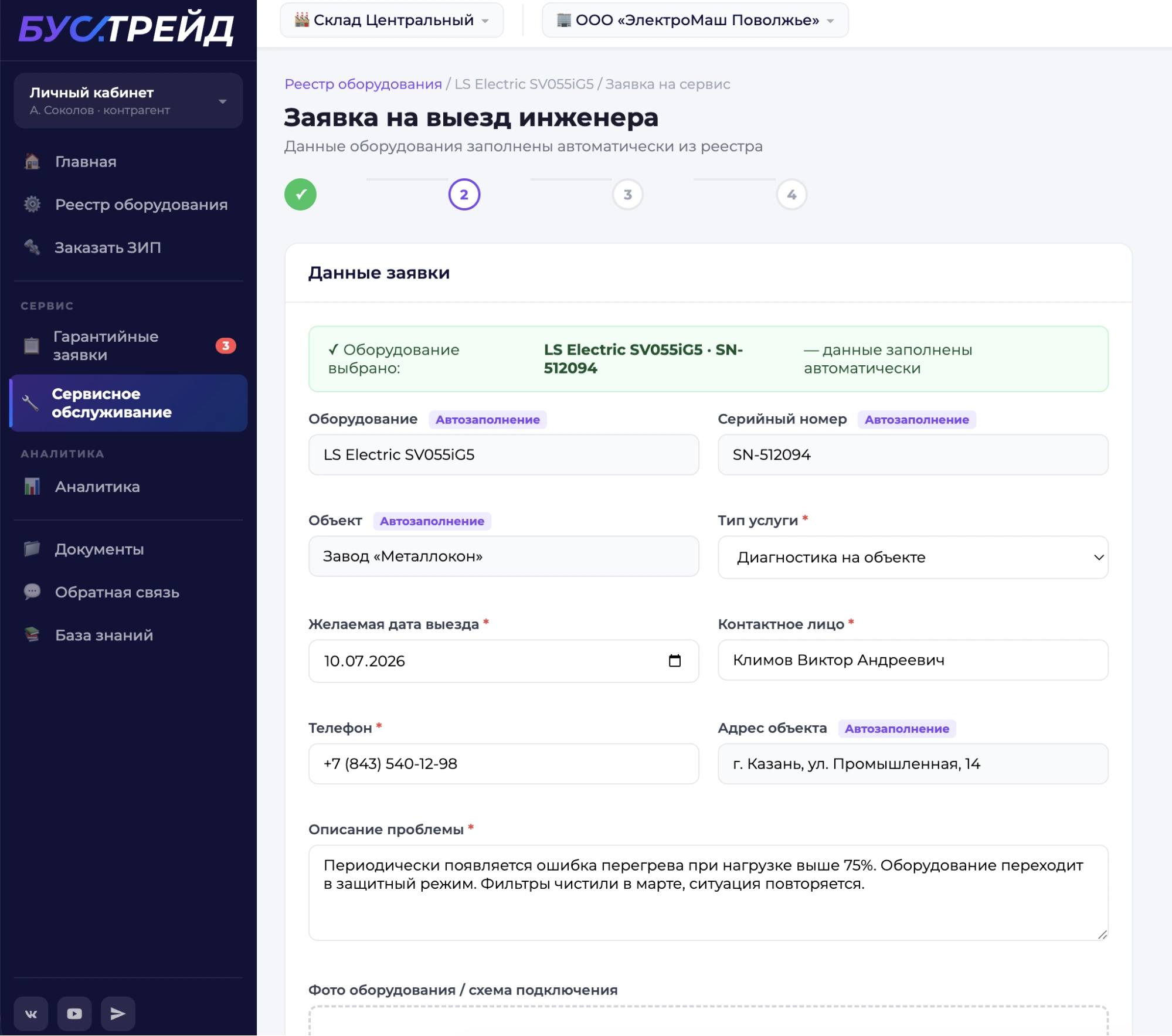This screenshot has width=1172, height=1036.
Task: Open the Telegram social link
Action: click(118, 1014)
